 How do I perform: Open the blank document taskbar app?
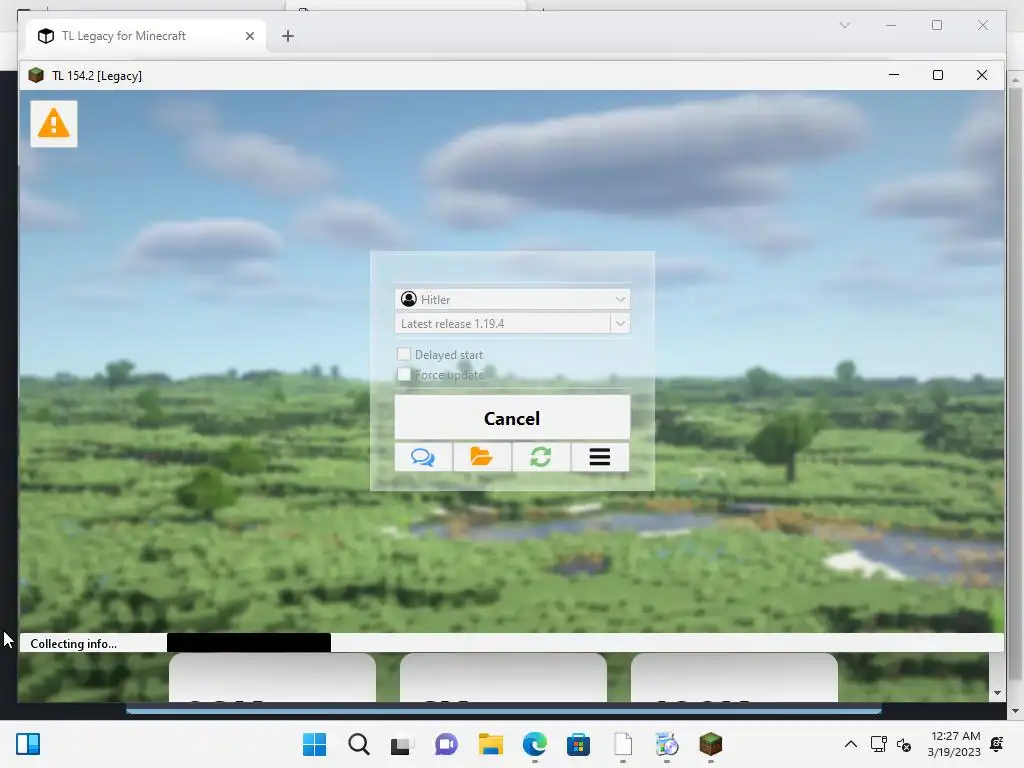coord(623,744)
